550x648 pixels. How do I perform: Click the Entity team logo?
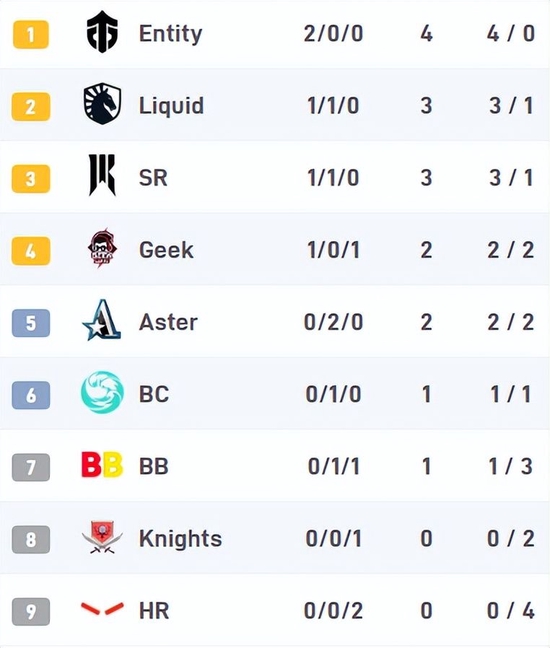[x=102, y=32]
